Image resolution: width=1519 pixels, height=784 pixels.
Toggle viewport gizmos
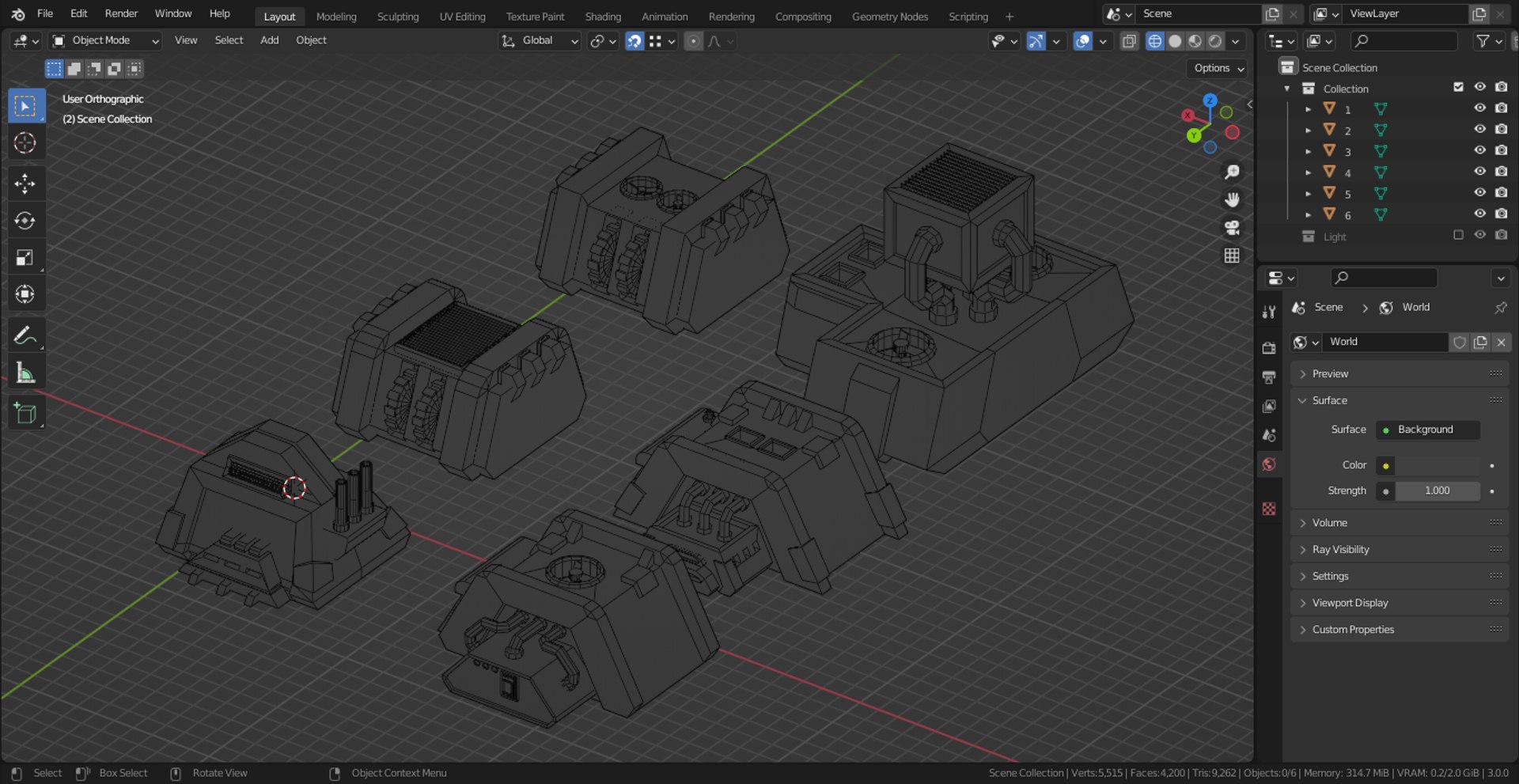[1036, 41]
